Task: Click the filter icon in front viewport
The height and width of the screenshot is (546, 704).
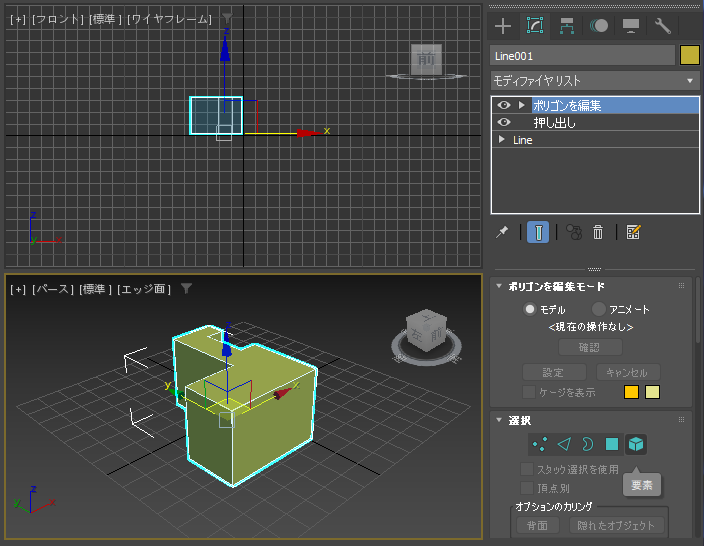Action: pyautogui.click(x=227, y=18)
